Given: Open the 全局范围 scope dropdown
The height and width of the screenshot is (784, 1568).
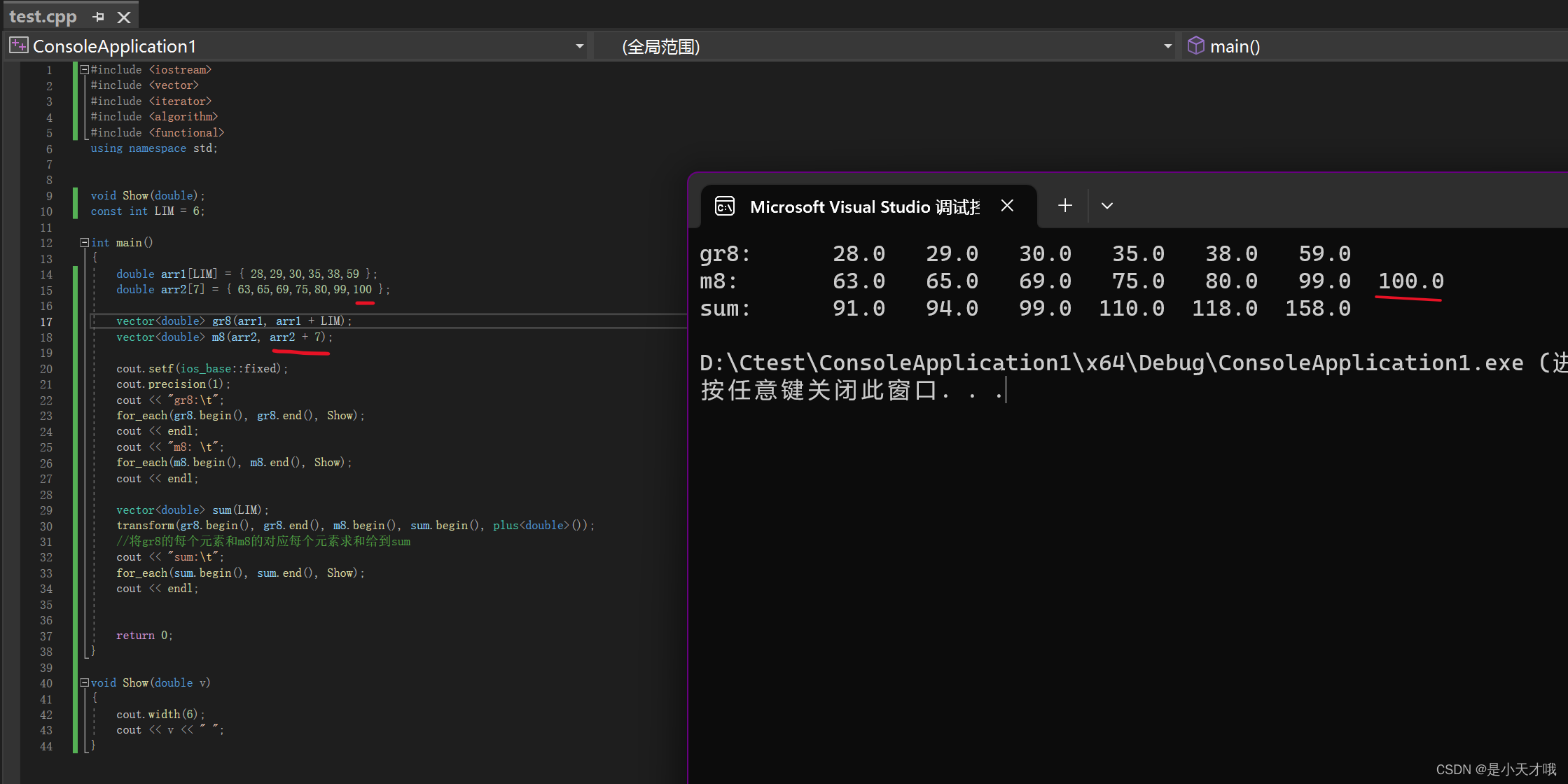Looking at the screenshot, I should (1167, 46).
